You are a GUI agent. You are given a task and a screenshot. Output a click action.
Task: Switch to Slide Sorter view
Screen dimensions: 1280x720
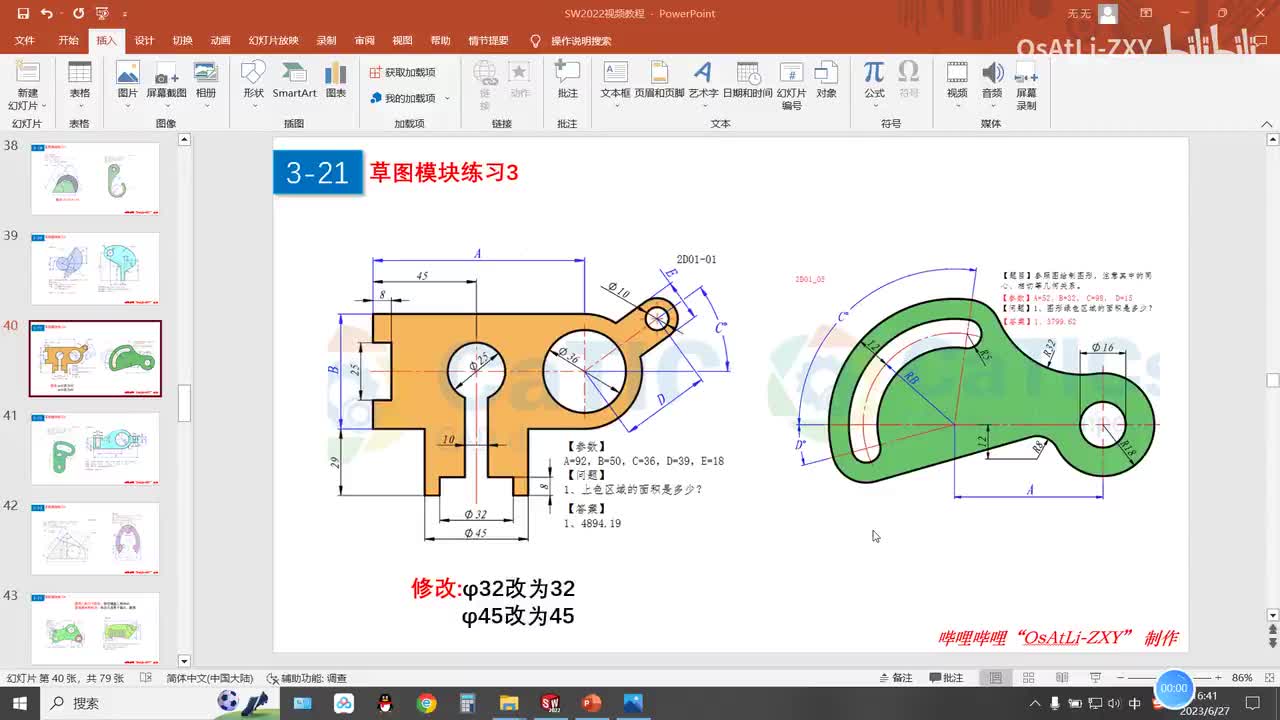point(1028,678)
